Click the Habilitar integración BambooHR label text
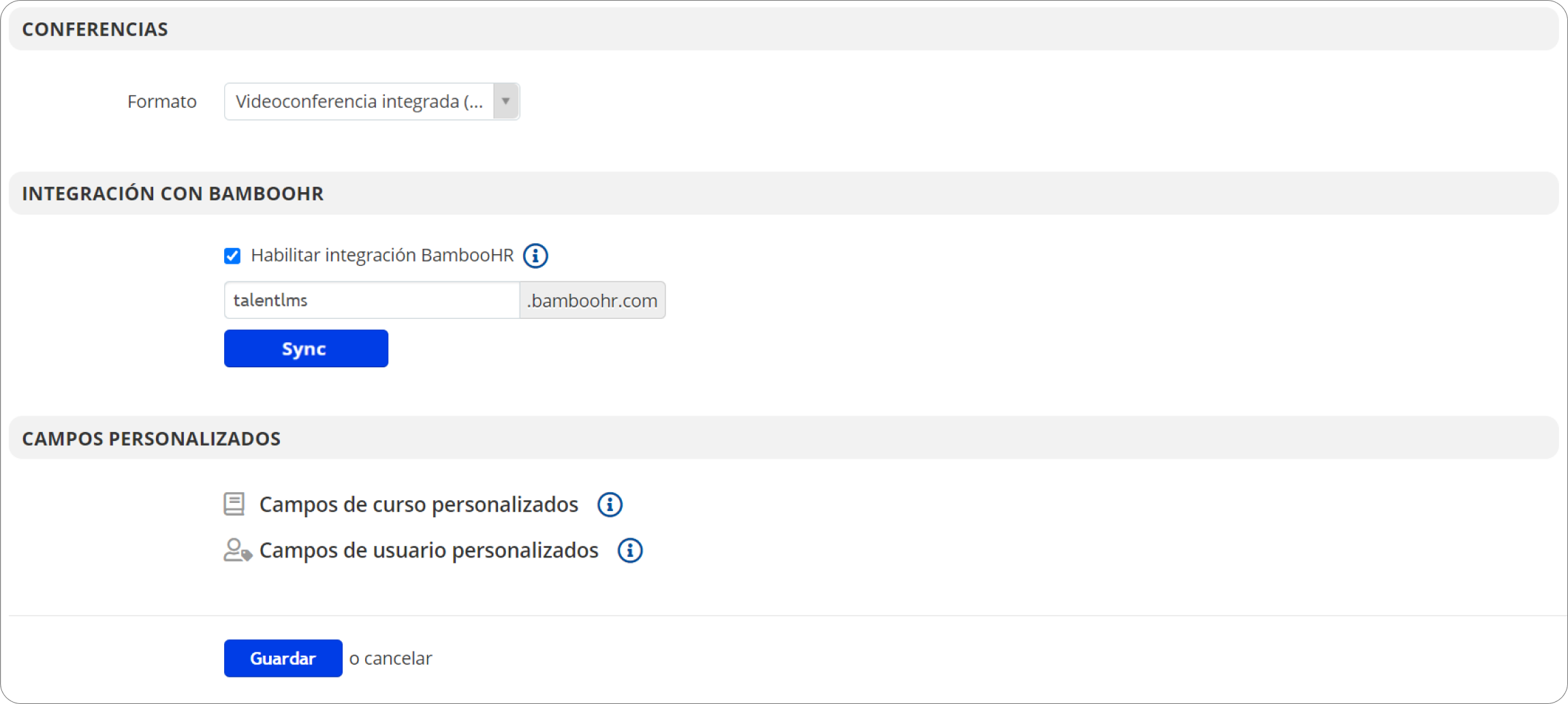 click(x=381, y=256)
